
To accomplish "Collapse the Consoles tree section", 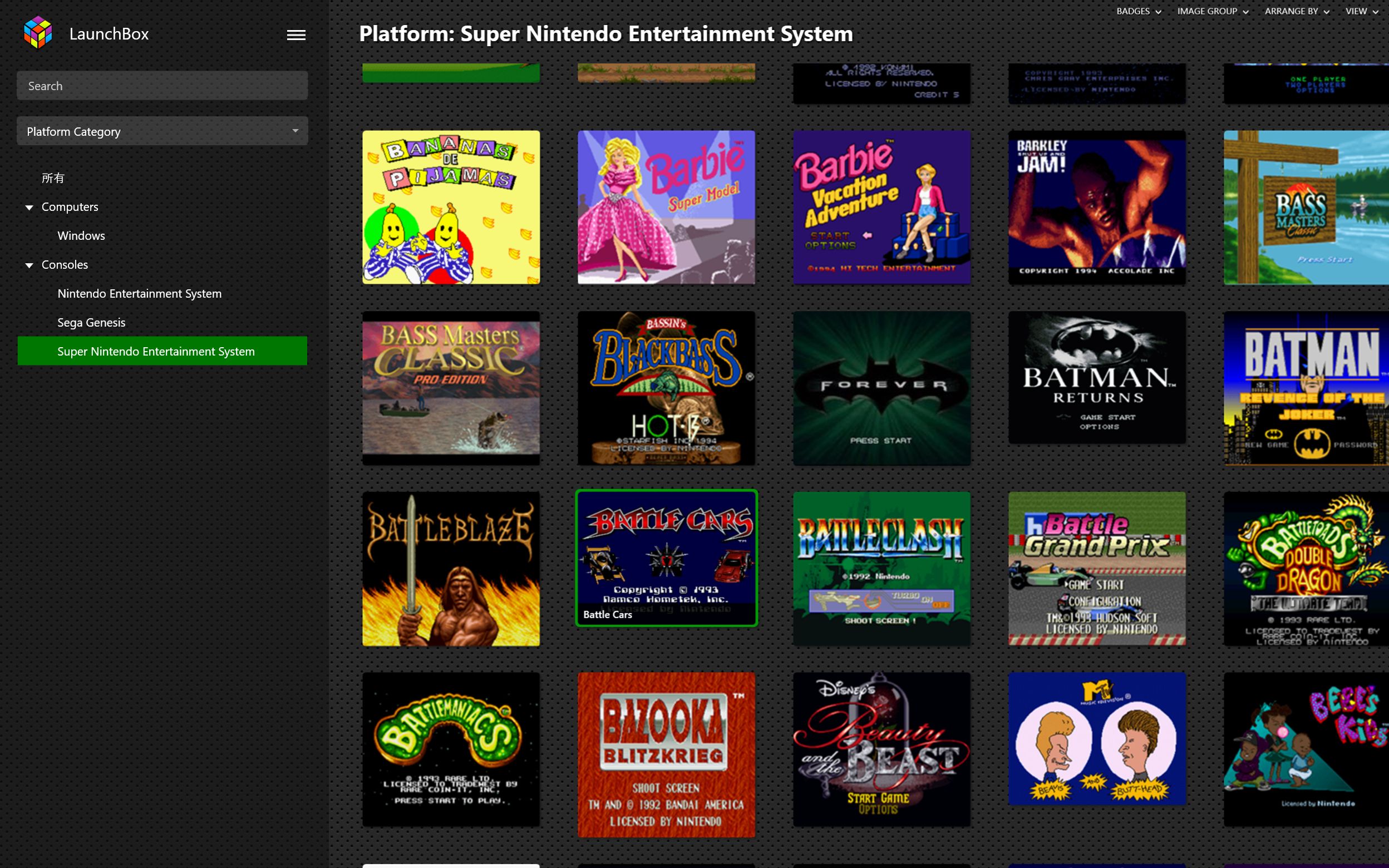I will (x=29, y=265).
